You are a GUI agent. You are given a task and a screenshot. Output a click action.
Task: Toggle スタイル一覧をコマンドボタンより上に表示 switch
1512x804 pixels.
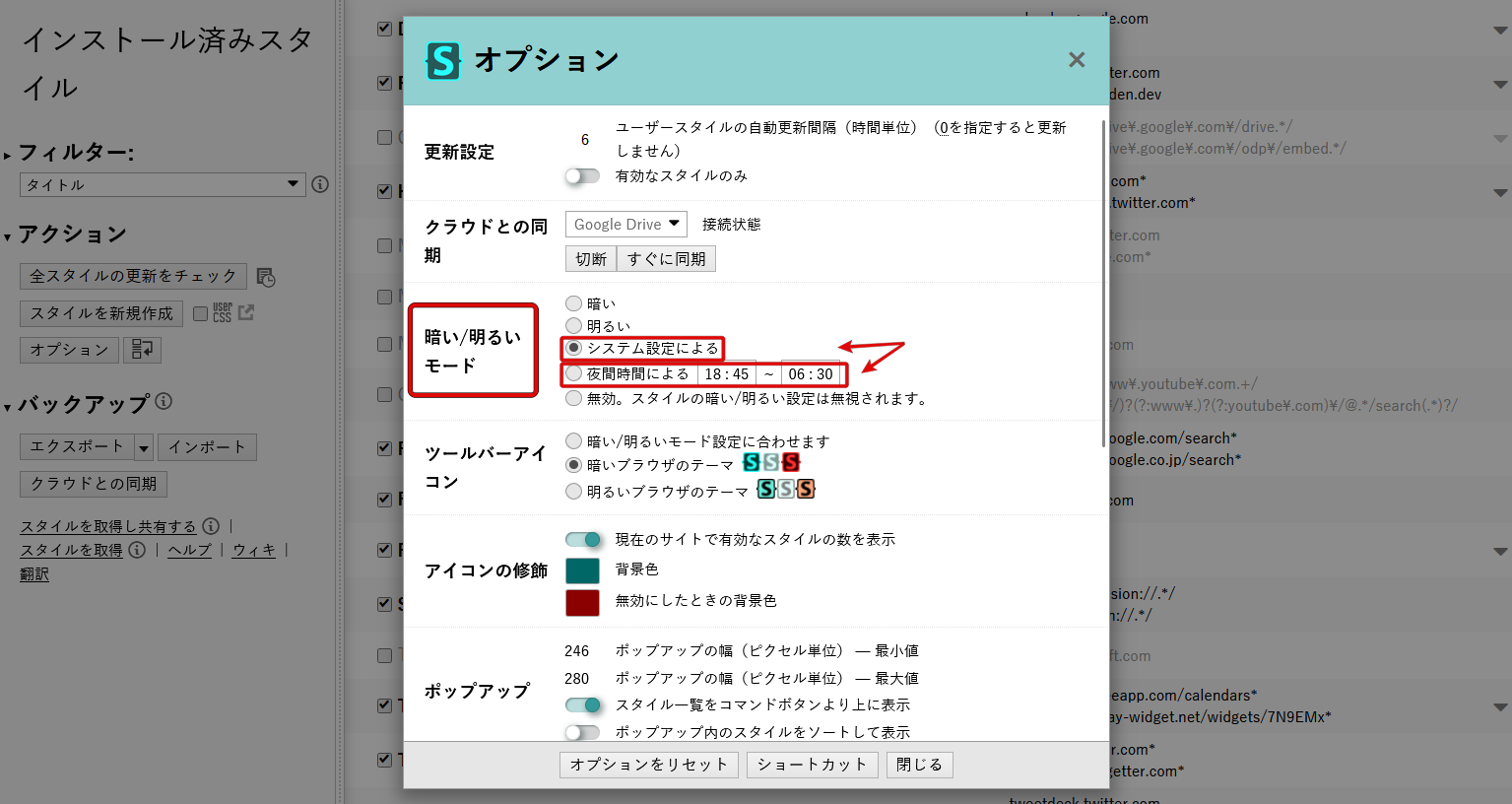click(583, 704)
